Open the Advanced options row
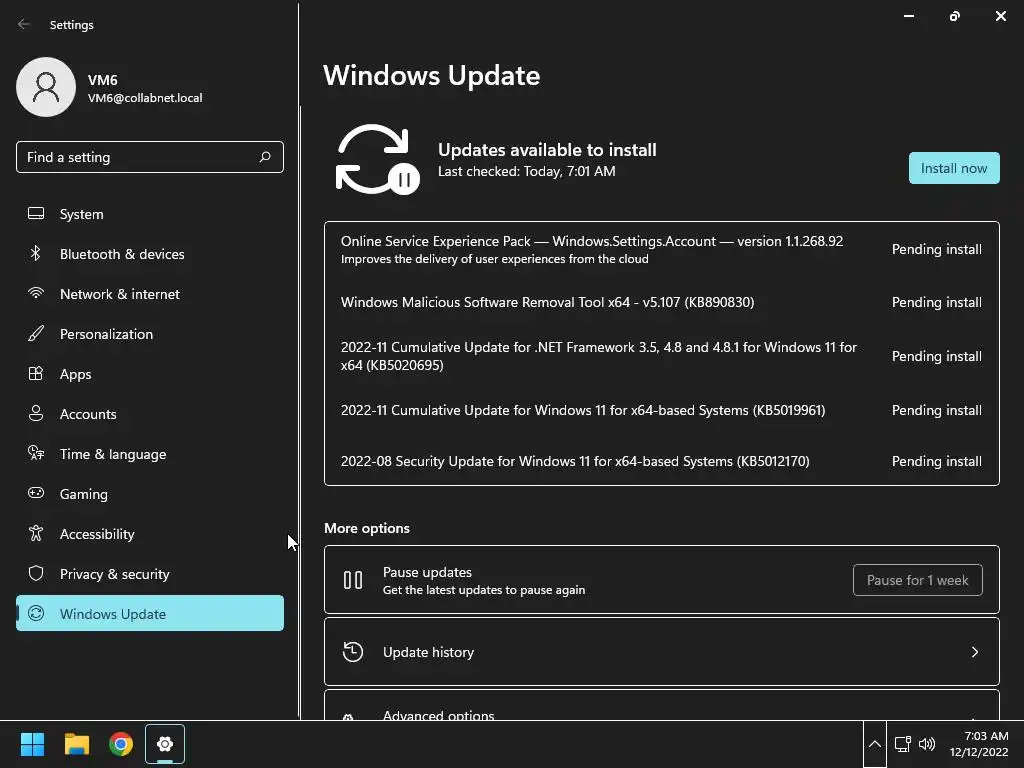Image resolution: width=1024 pixels, height=768 pixels. [662, 706]
